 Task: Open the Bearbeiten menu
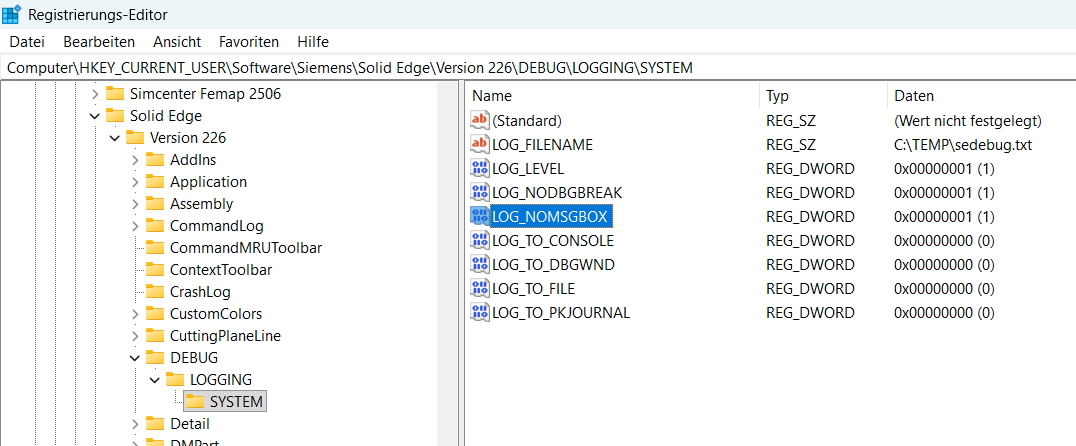pyautogui.click(x=99, y=42)
